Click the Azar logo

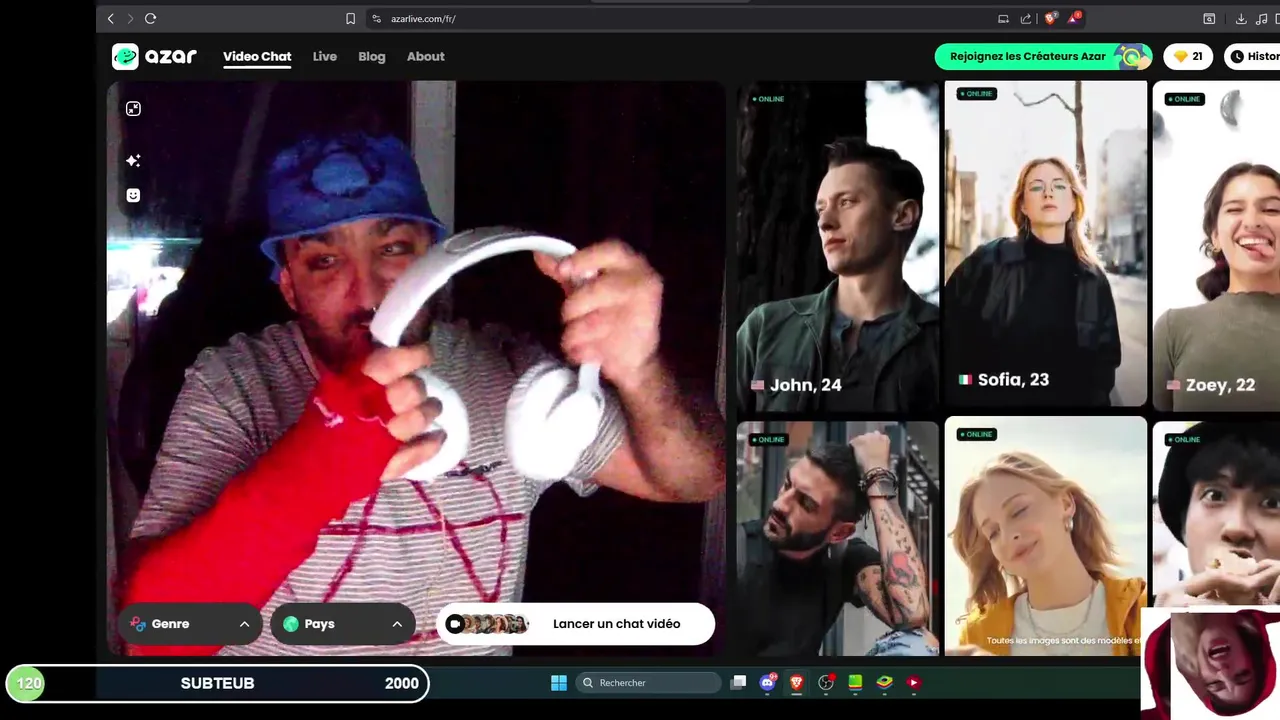click(154, 57)
